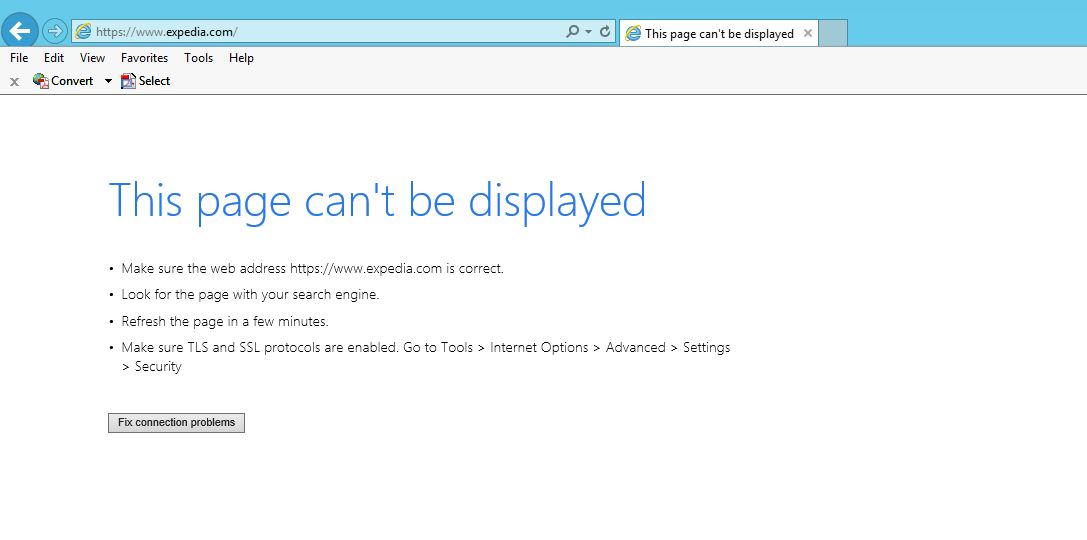
Task: Expand the Convert dropdown arrow
Action: point(108,81)
